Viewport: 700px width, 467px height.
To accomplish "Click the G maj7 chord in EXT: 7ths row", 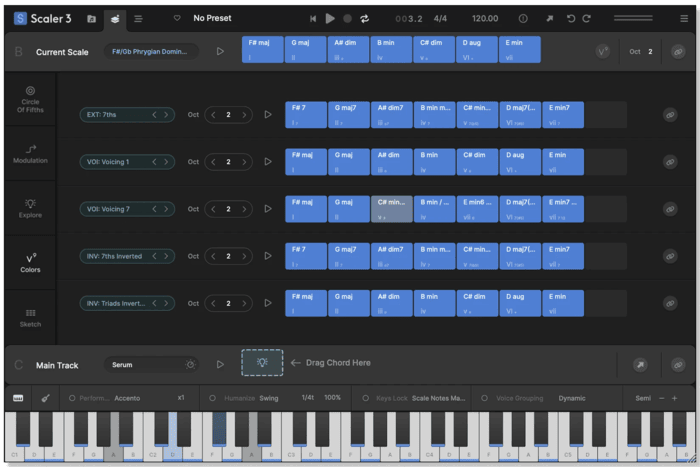I will coord(349,115).
